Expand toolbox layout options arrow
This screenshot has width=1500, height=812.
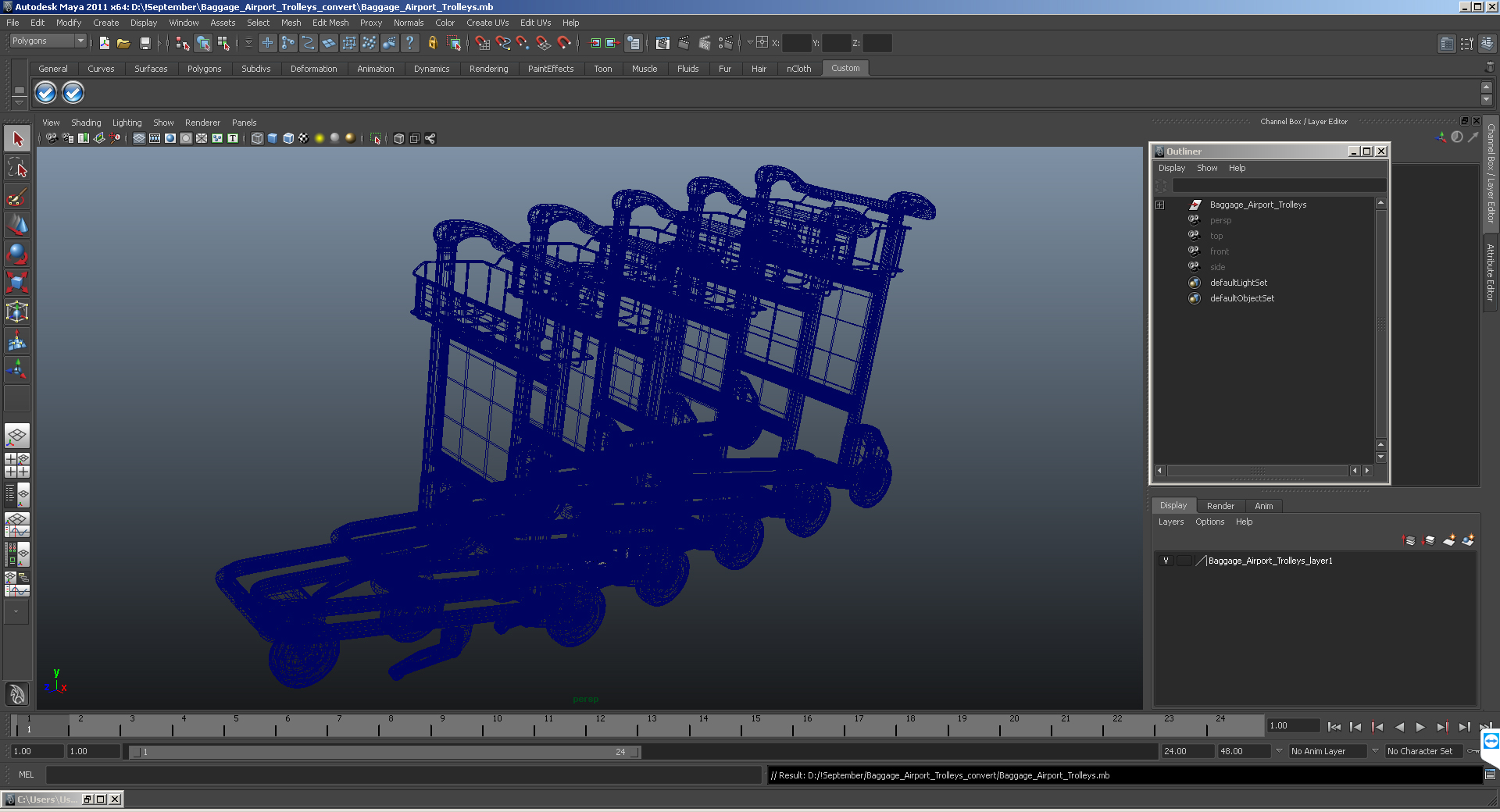[x=16, y=612]
